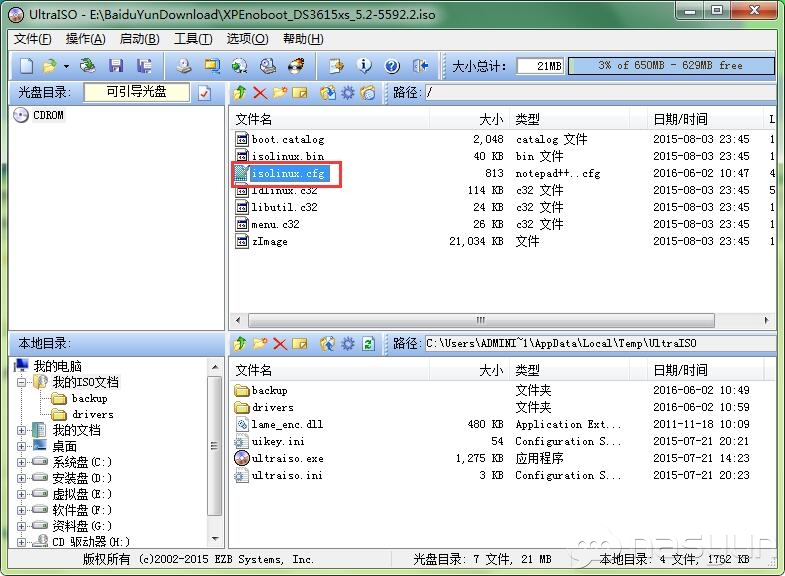Click the Up folder icon in local pane toolbar
785x576 pixels.
pos(240,343)
